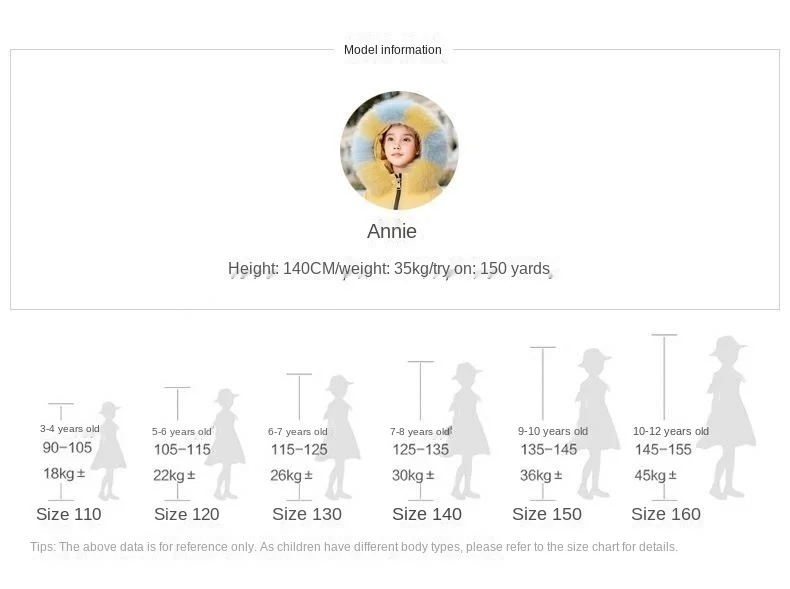Image resolution: width=790 pixels, height=589 pixels.
Task: Click the girl silhouette for Size 120
Action: (x=225, y=445)
